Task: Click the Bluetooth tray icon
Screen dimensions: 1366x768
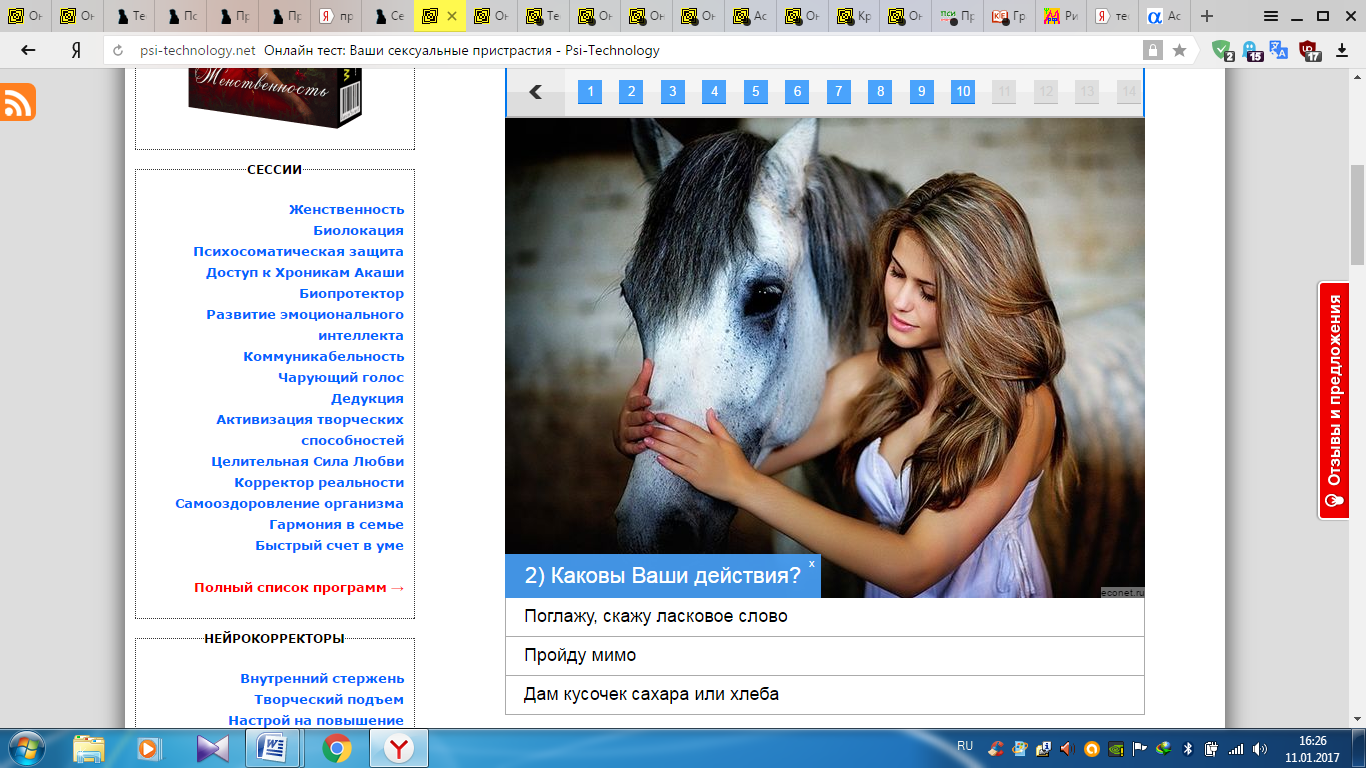Action: click(x=1188, y=748)
